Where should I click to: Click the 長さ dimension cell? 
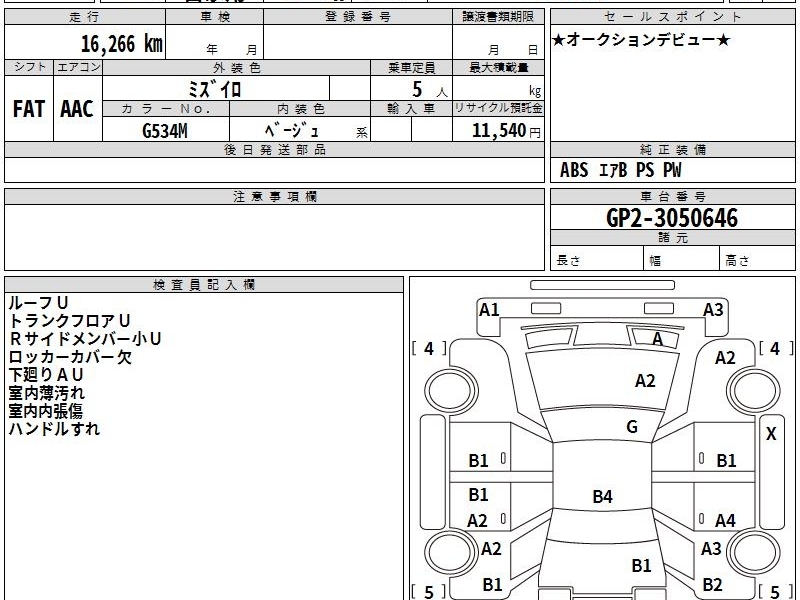pos(597,259)
